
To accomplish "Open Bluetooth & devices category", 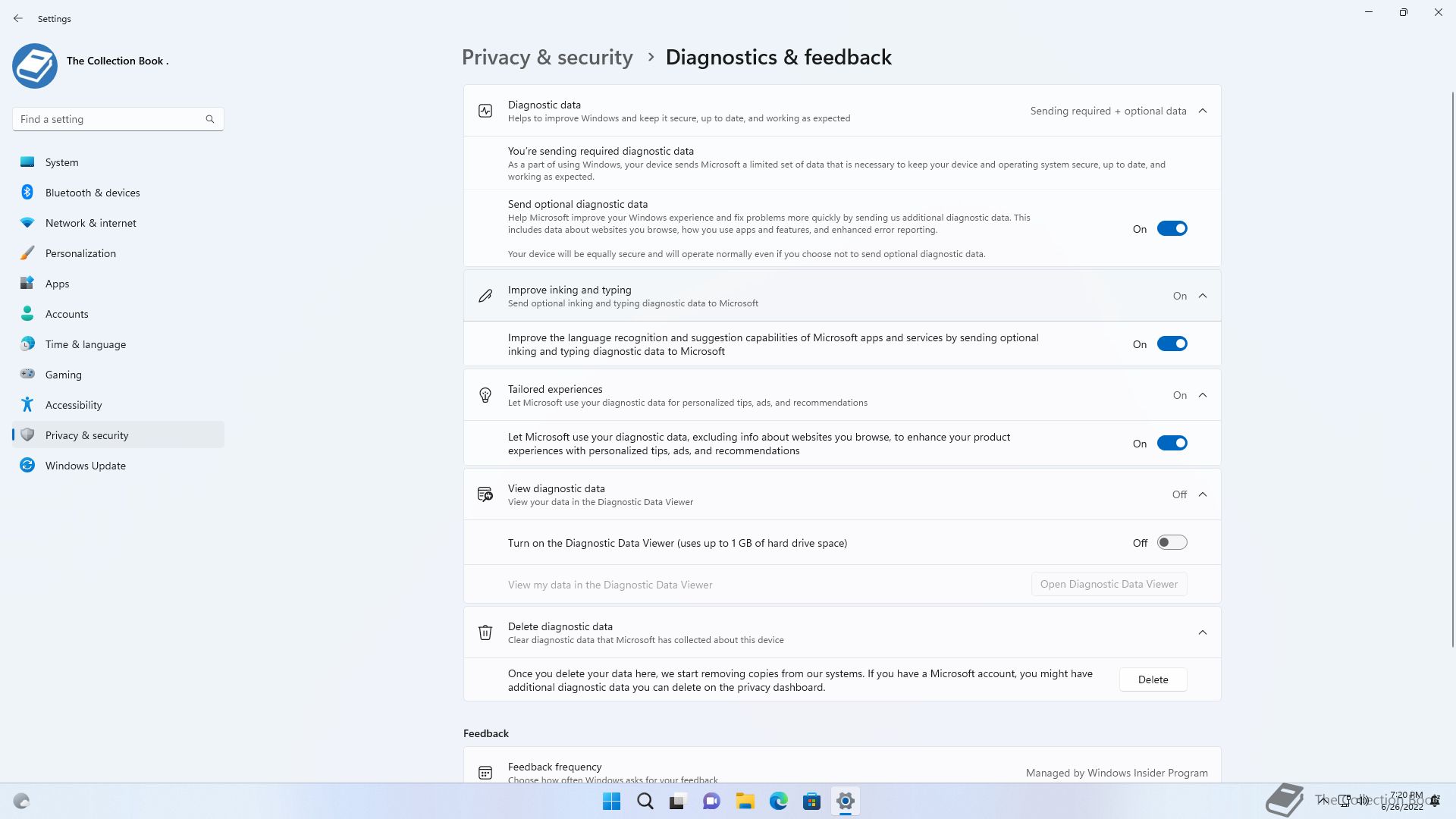I will (118, 193).
